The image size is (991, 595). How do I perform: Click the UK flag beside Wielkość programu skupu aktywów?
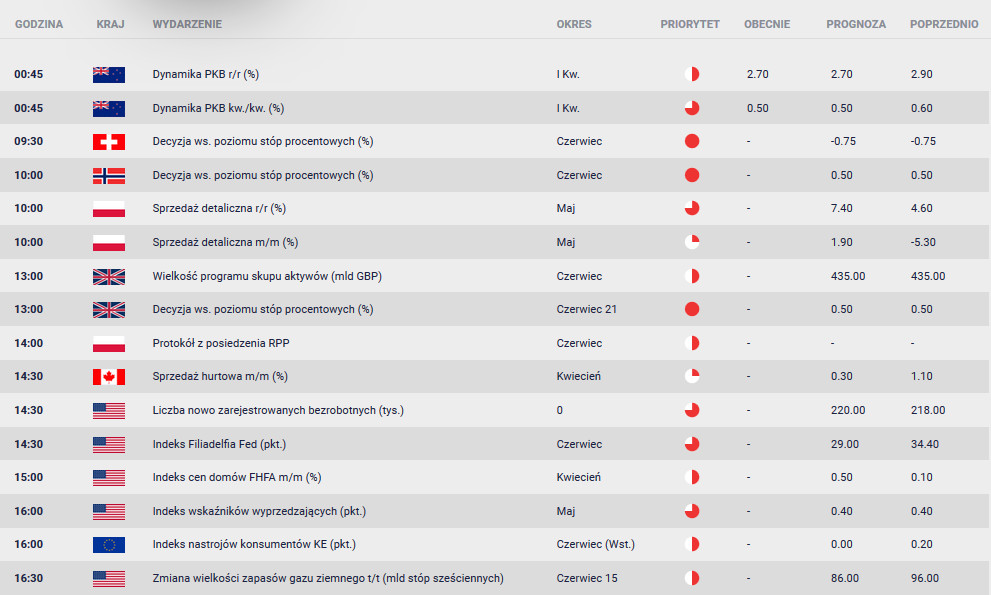pos(109,276)
